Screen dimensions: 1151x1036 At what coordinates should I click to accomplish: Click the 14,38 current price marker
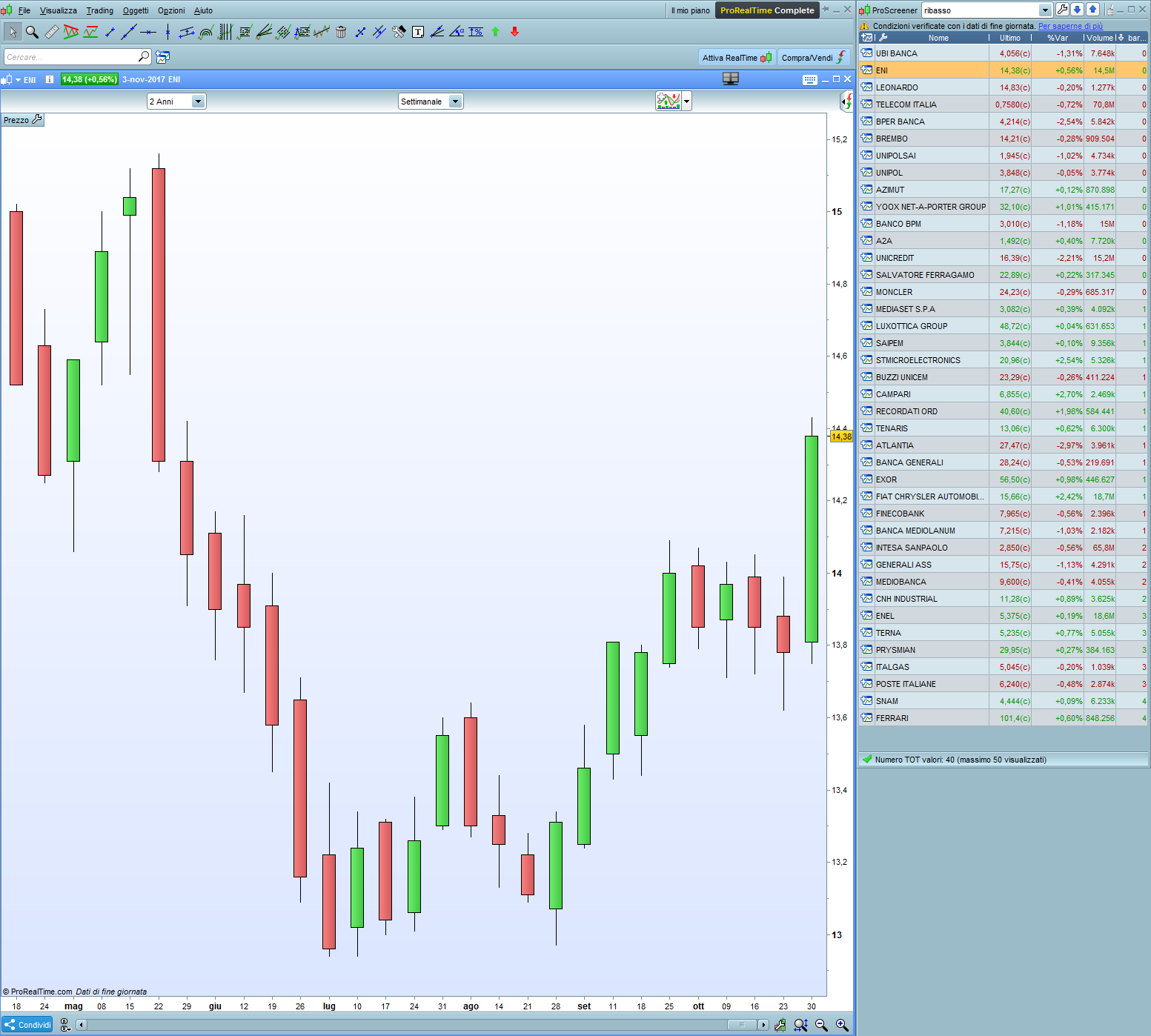pyautogui.click(x=841, y=436)
